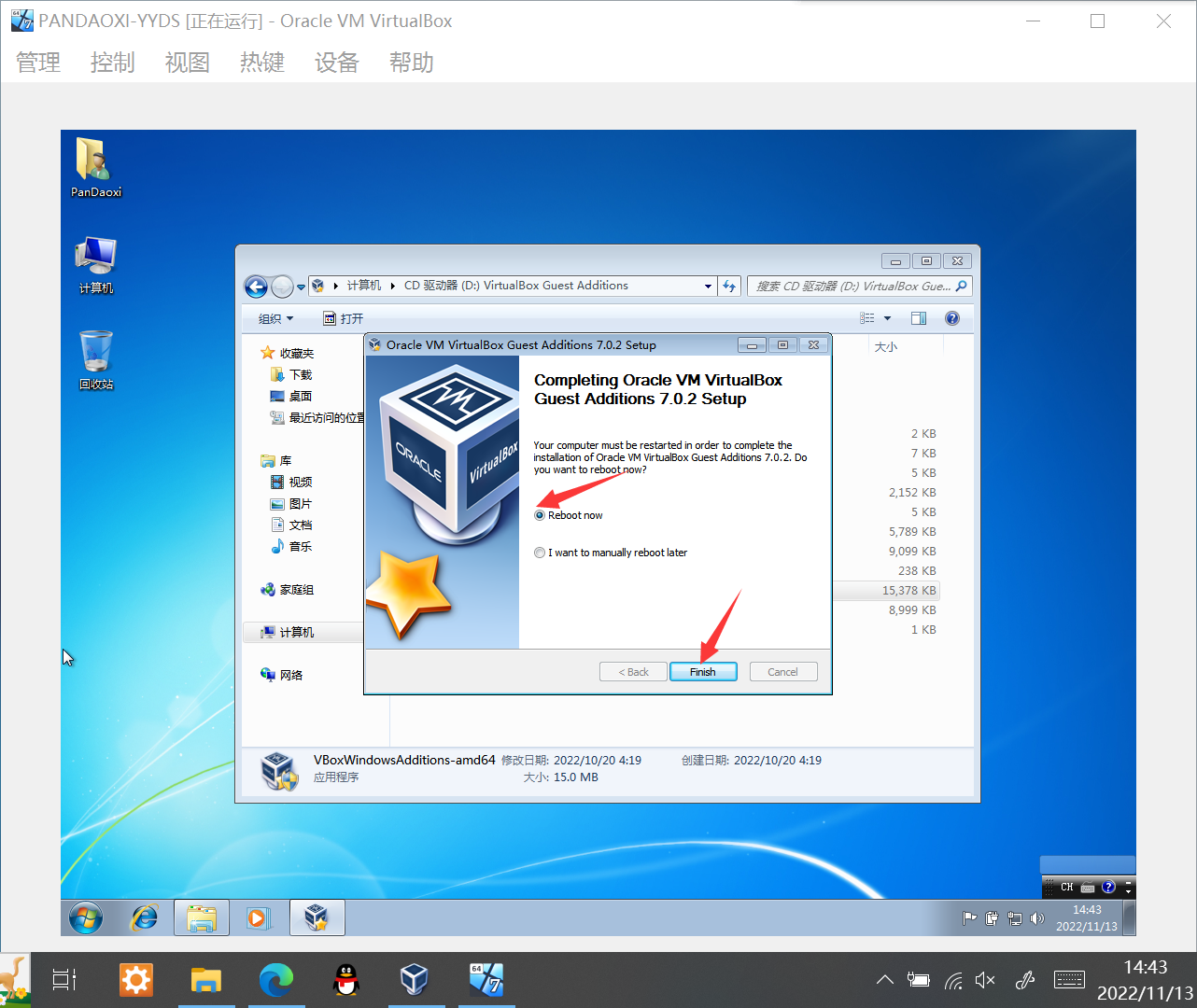1197x1008 pixels.
Task: Select 文档 library
Action: click(x=291, y=525)
